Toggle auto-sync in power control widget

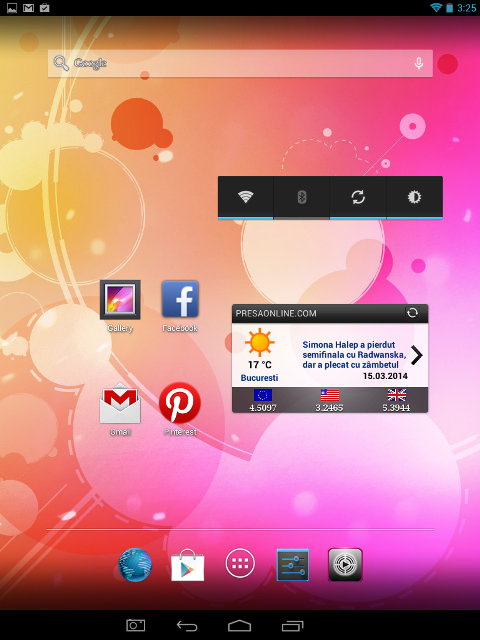358,198
